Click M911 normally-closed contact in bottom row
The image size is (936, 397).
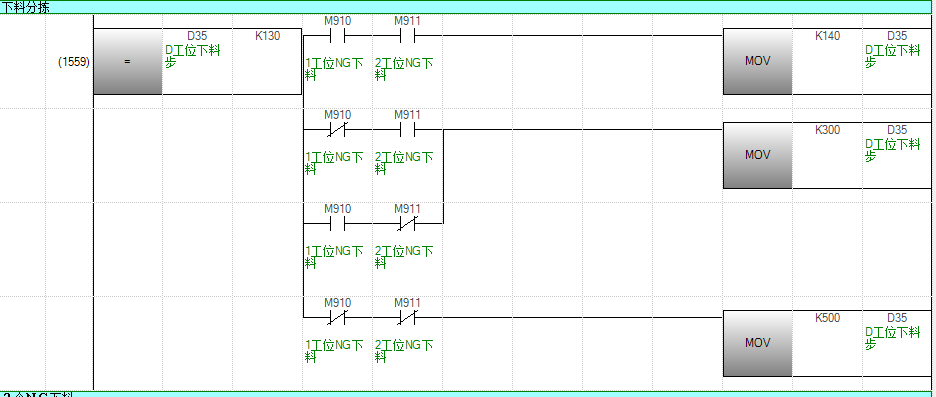[407, 318]
